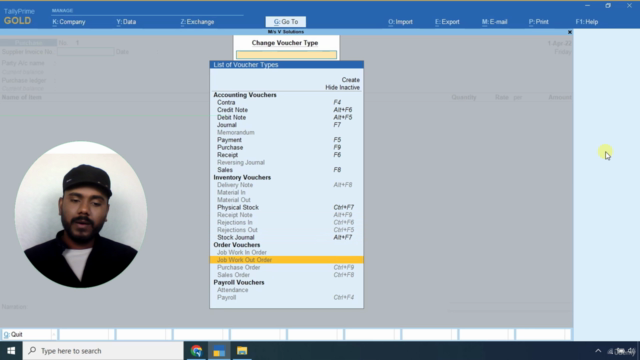The image size is (640, 360).
Task: Click the Change Voucher Type input field
Action: [286, 55]
